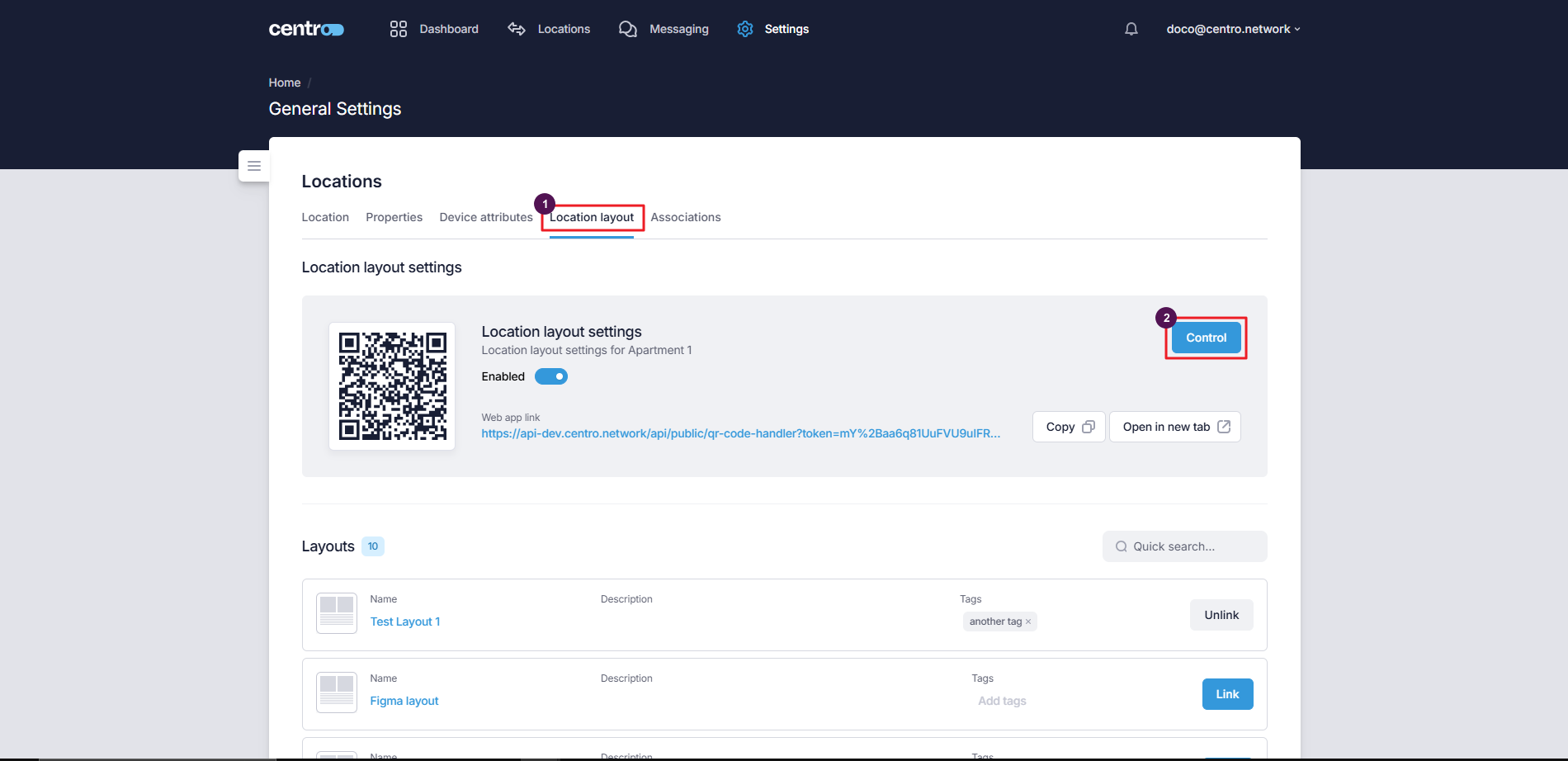Click the copy icon in Copy button
Image resolution: width=1568 pixels, height=761 pixels.
(1089, 427)
